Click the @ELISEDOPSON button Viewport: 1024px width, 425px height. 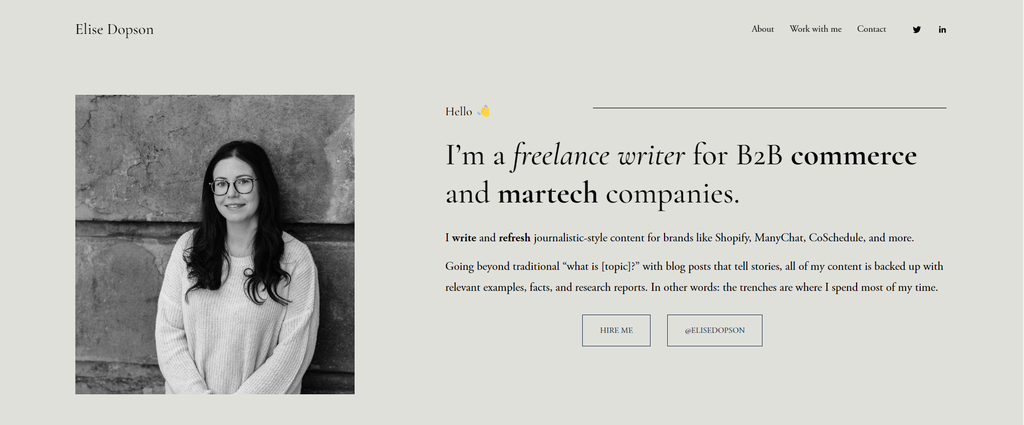(714, 330)
